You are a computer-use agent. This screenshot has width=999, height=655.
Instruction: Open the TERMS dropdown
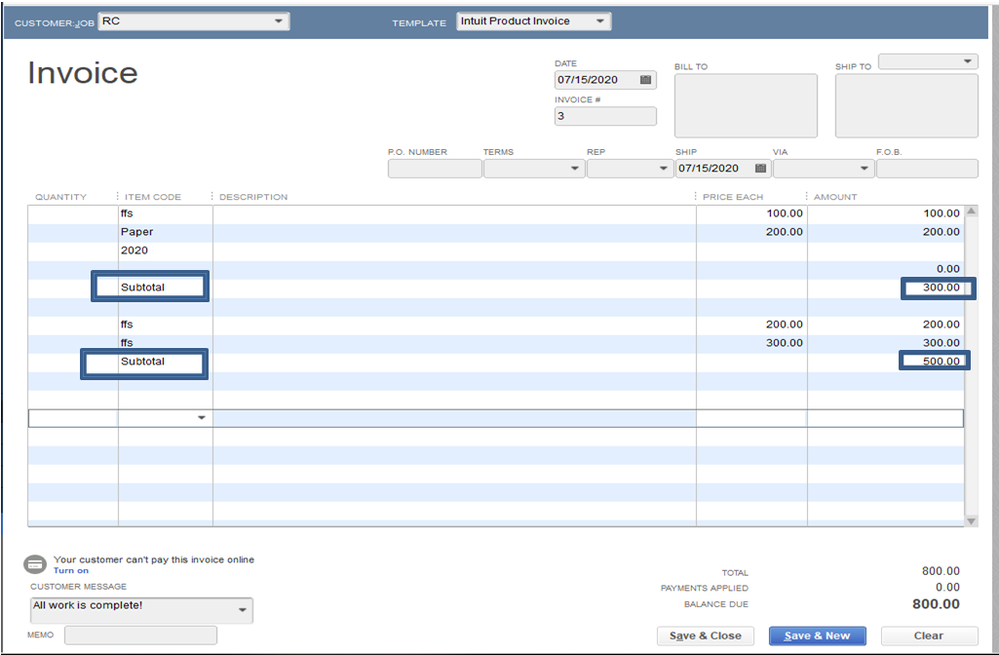[575, 168]
